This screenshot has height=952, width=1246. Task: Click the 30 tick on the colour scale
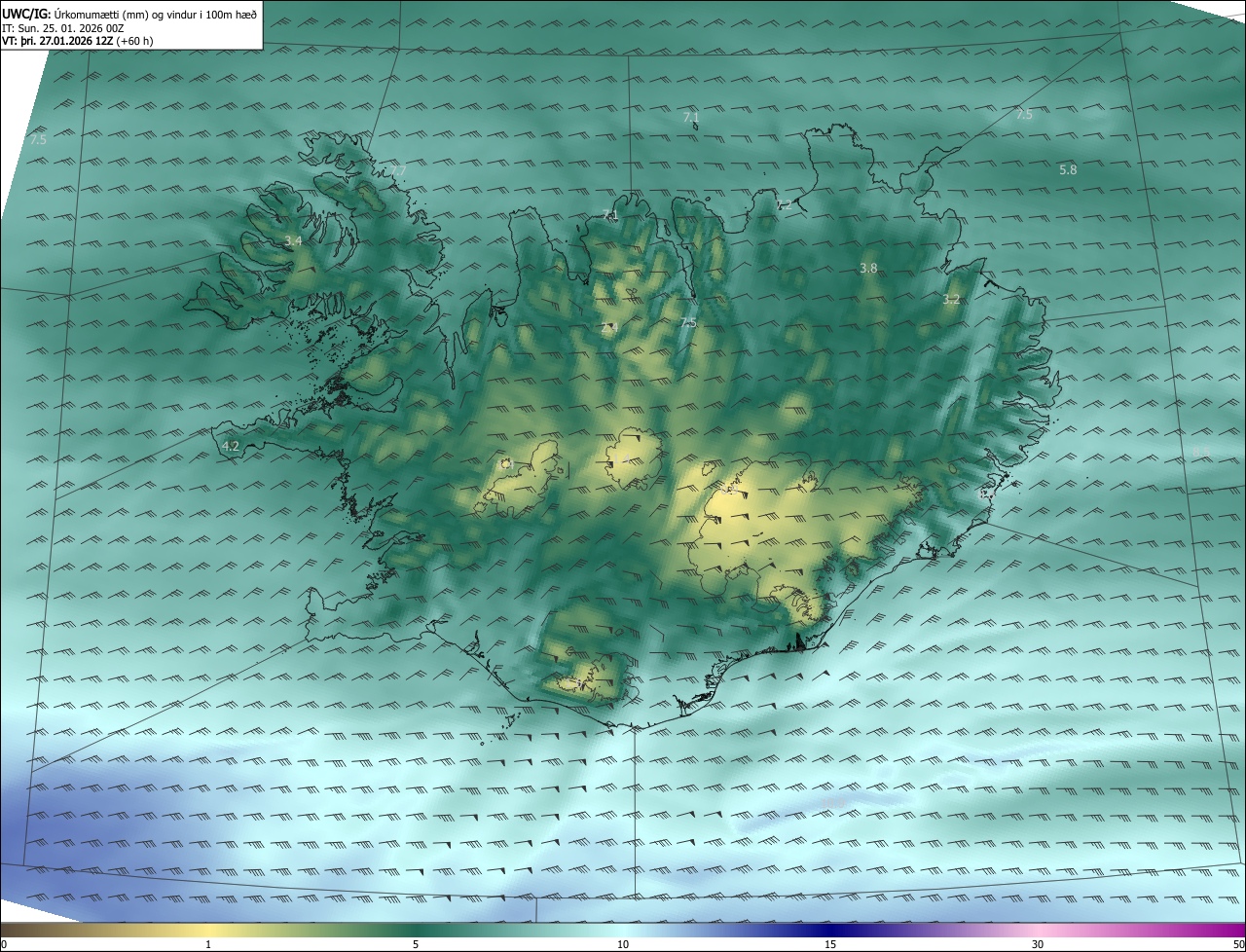click(x=1038, y=944)
